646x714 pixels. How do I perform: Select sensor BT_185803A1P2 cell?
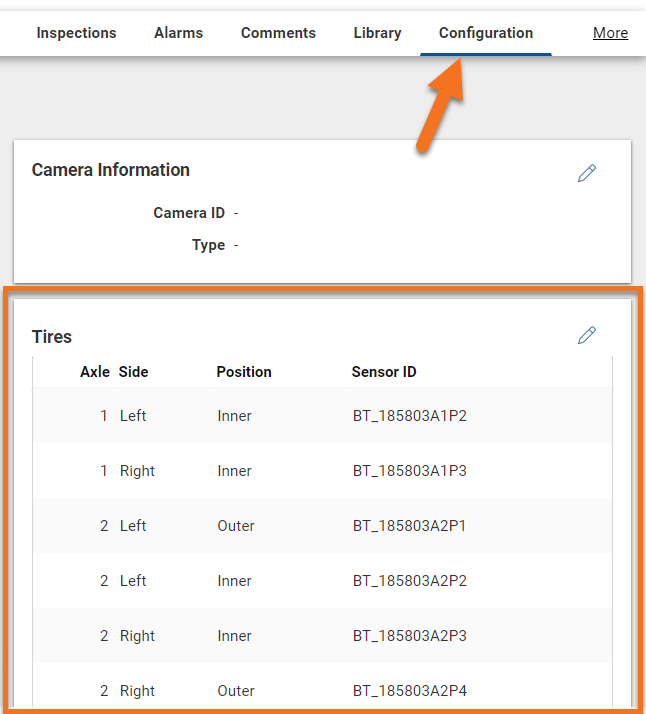coord(410,416)
